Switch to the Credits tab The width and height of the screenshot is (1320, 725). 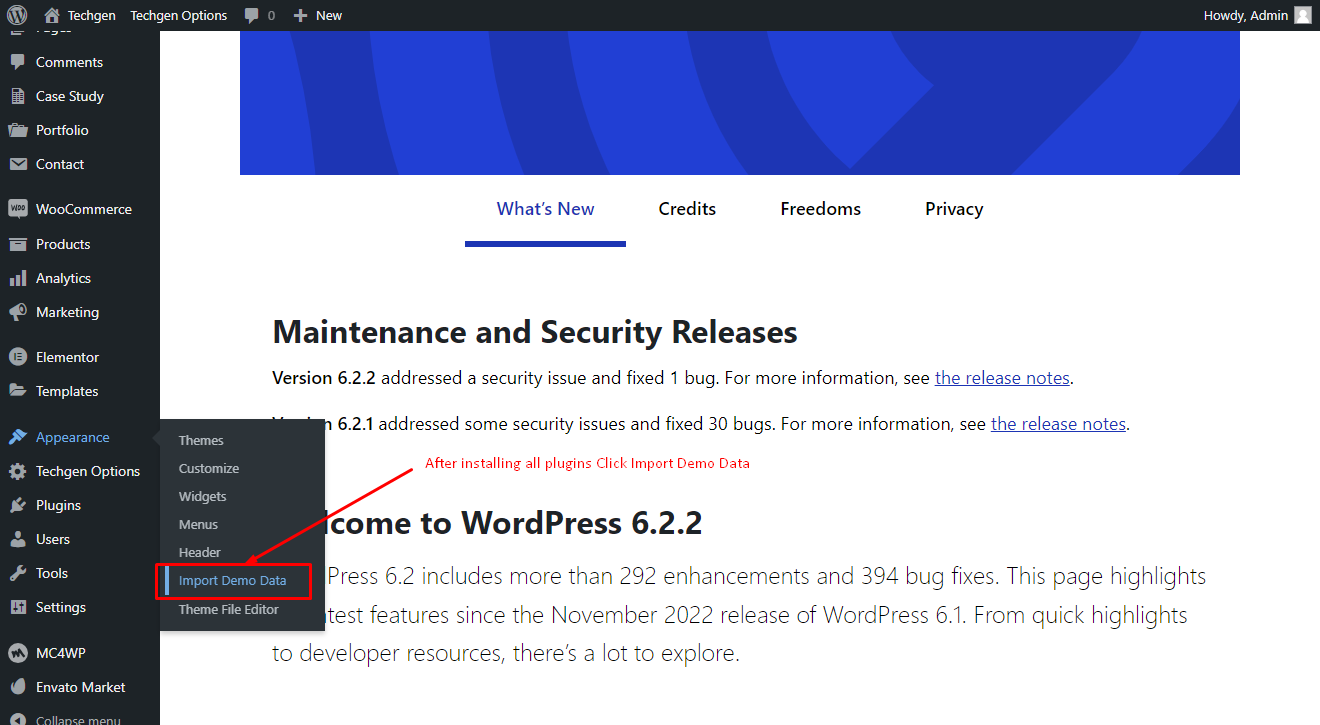[687, 209]
